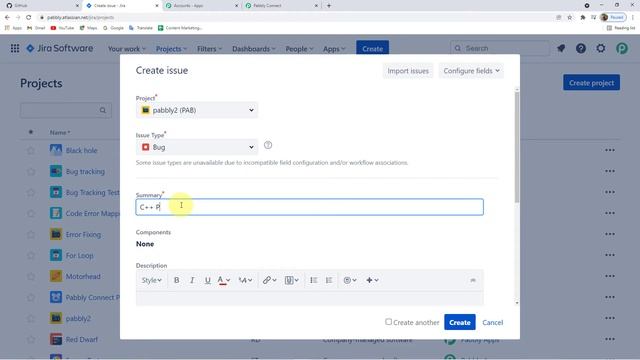The width and height of the screenshot is (640, 360).
Task: Open the YouTube bookmark
Action: (x=62, y=28)
